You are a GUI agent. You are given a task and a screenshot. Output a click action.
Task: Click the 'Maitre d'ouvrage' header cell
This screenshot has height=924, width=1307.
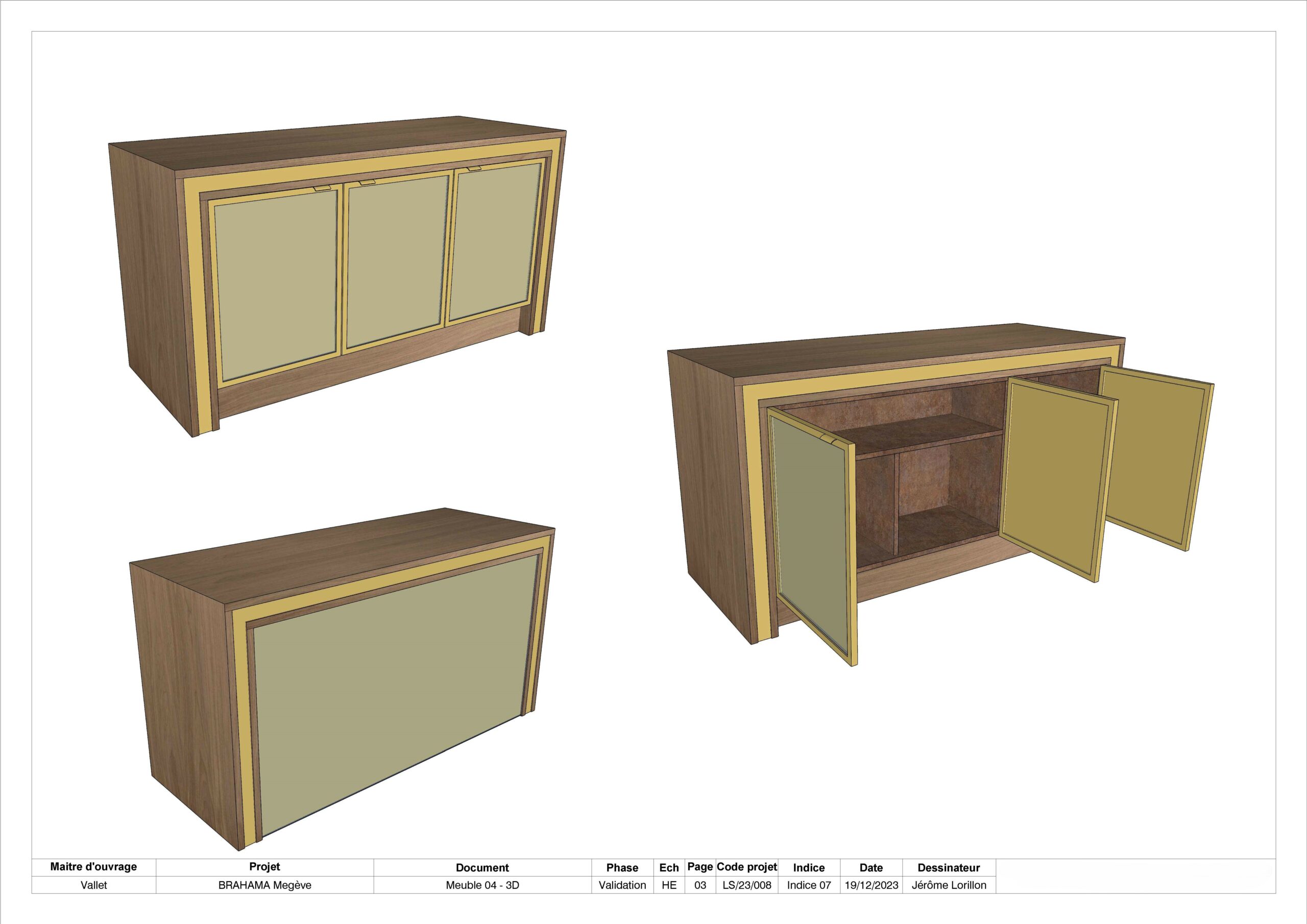point(93,866)
